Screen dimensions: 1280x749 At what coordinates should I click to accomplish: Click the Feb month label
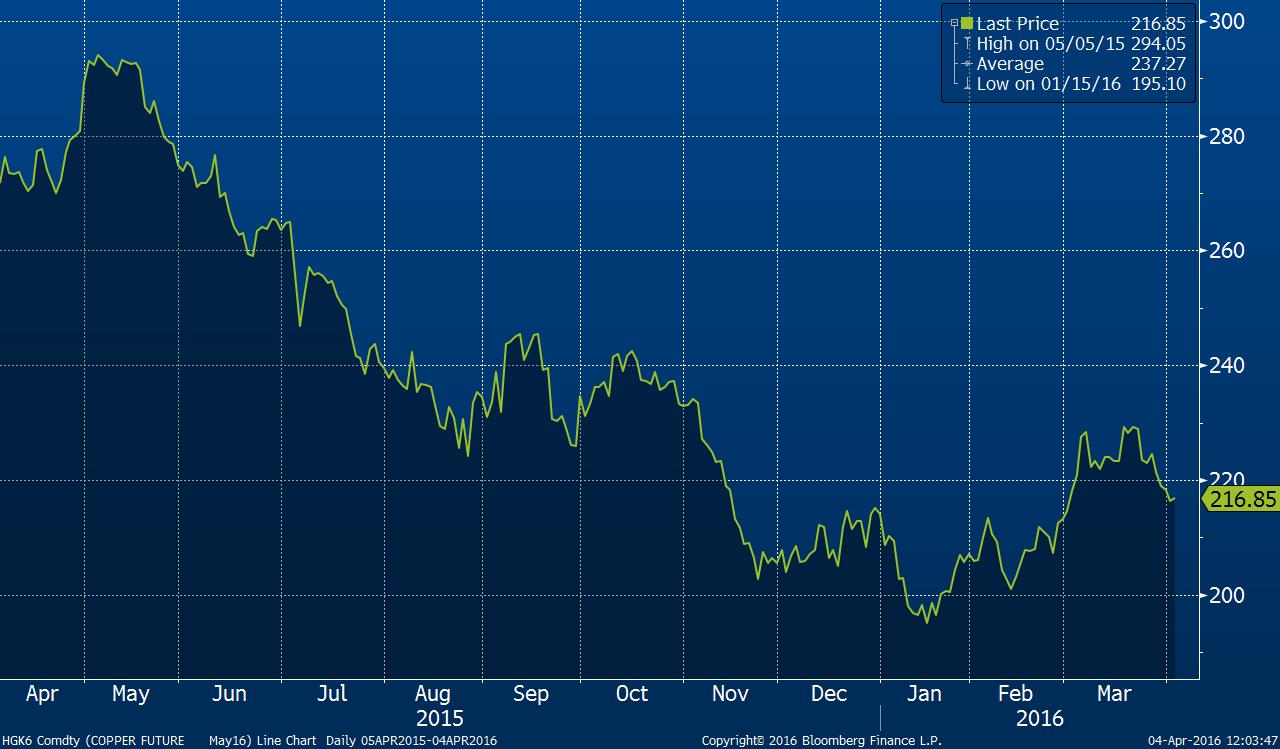[1015, 694]
